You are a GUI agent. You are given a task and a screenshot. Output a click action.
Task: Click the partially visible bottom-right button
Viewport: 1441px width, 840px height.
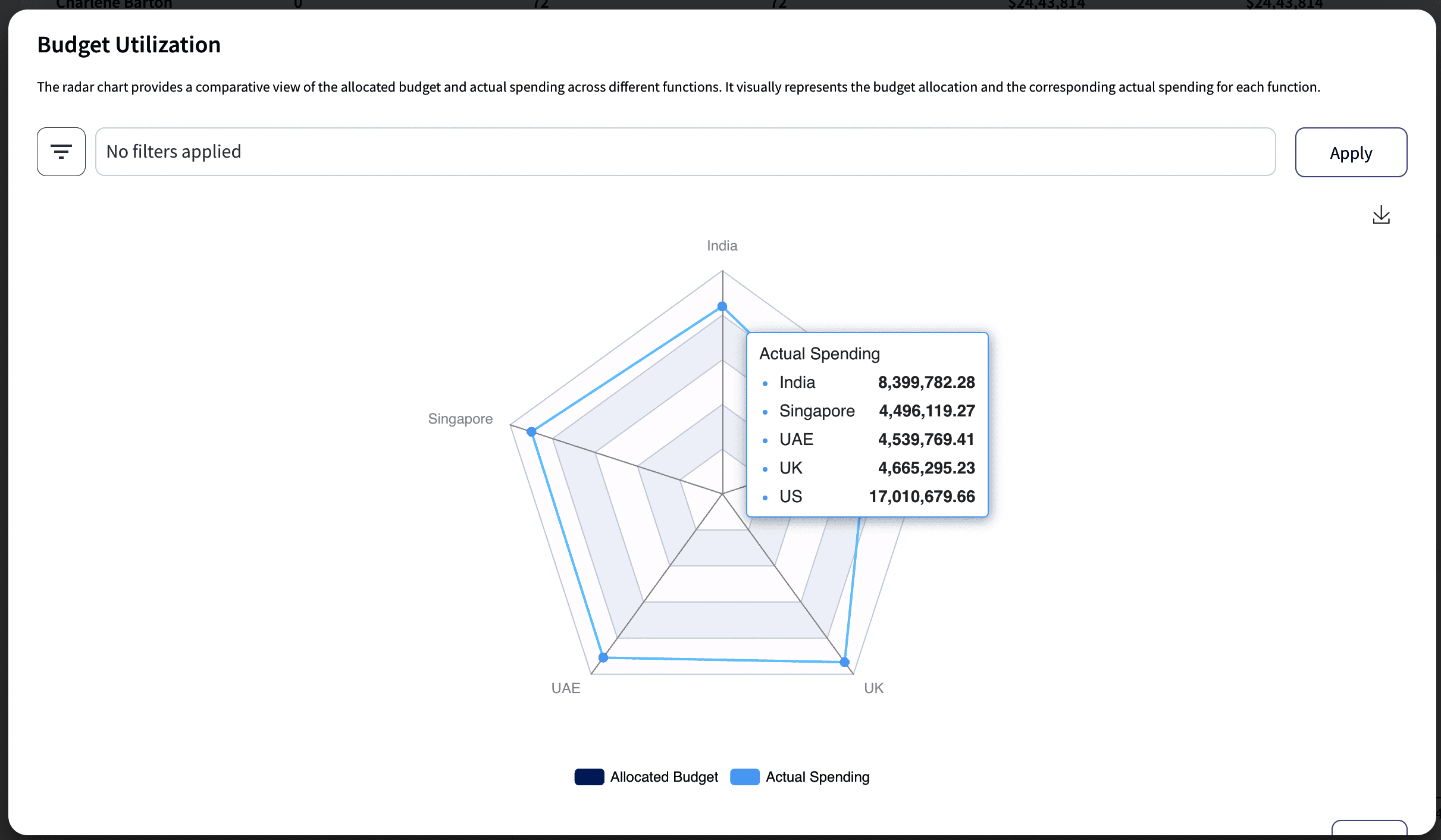pyautogui.click(x=1368, y=828)
